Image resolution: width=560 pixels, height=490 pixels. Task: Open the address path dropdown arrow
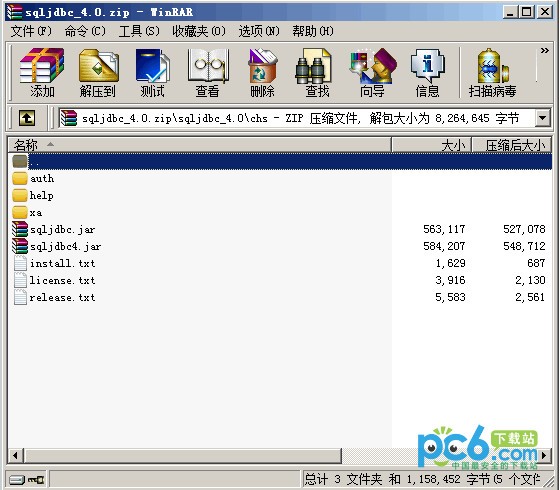[542, 118]
